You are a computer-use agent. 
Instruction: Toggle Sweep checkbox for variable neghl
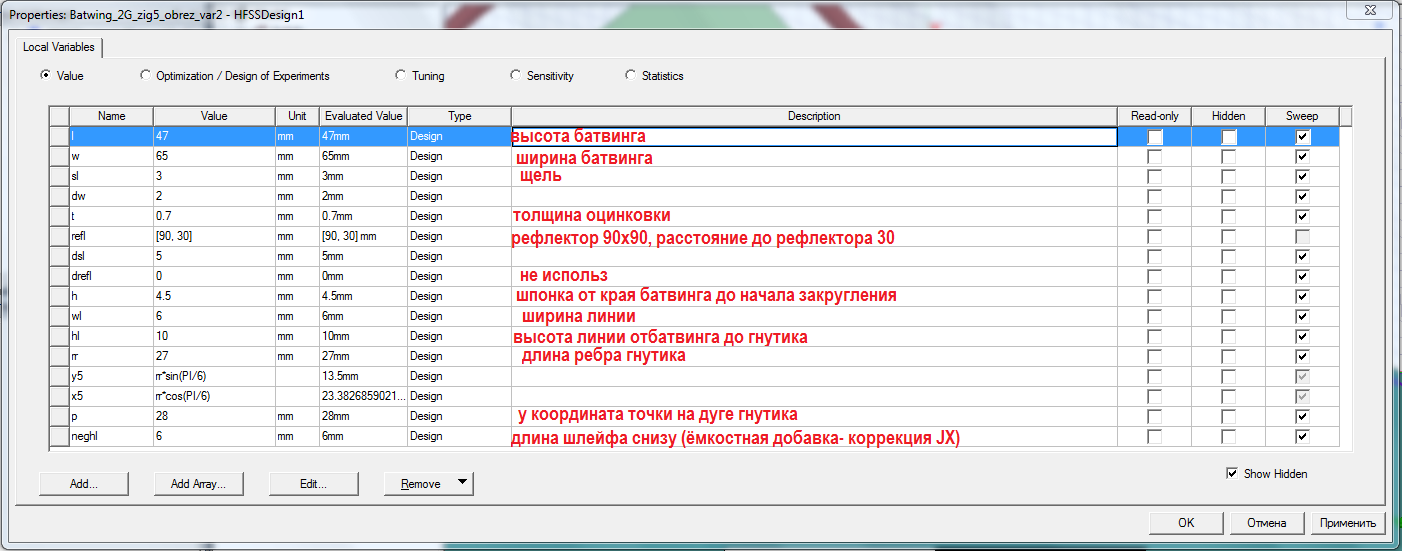click(1303, 437)
